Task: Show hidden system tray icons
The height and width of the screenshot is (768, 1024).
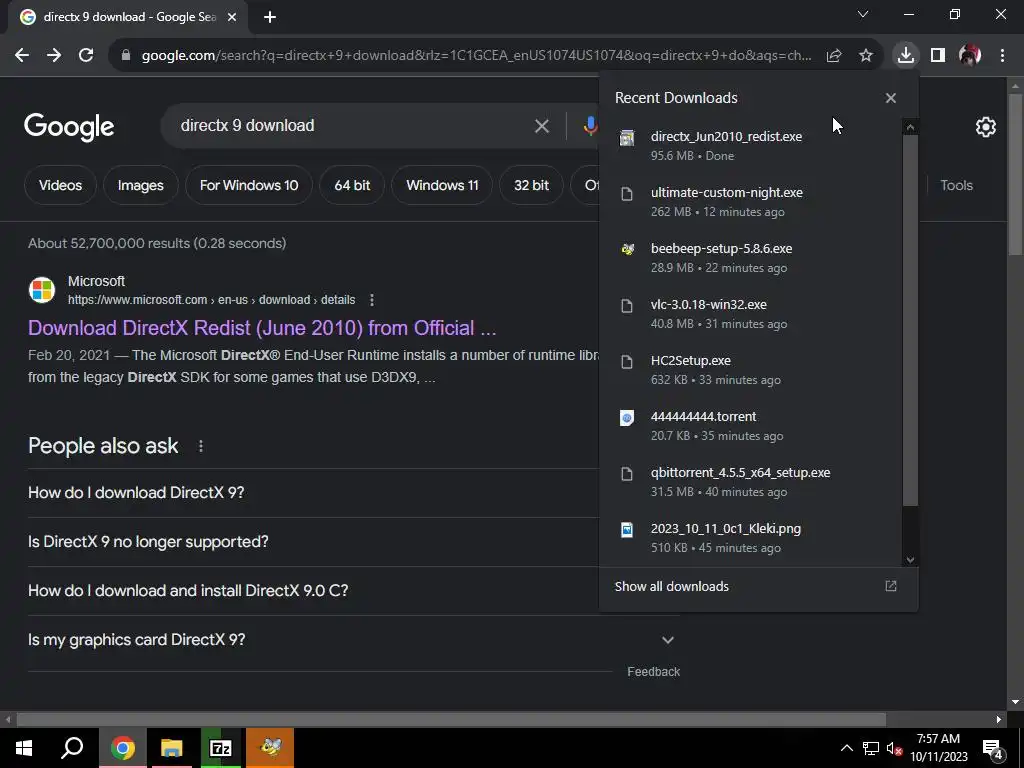Action: click(846, 748)
